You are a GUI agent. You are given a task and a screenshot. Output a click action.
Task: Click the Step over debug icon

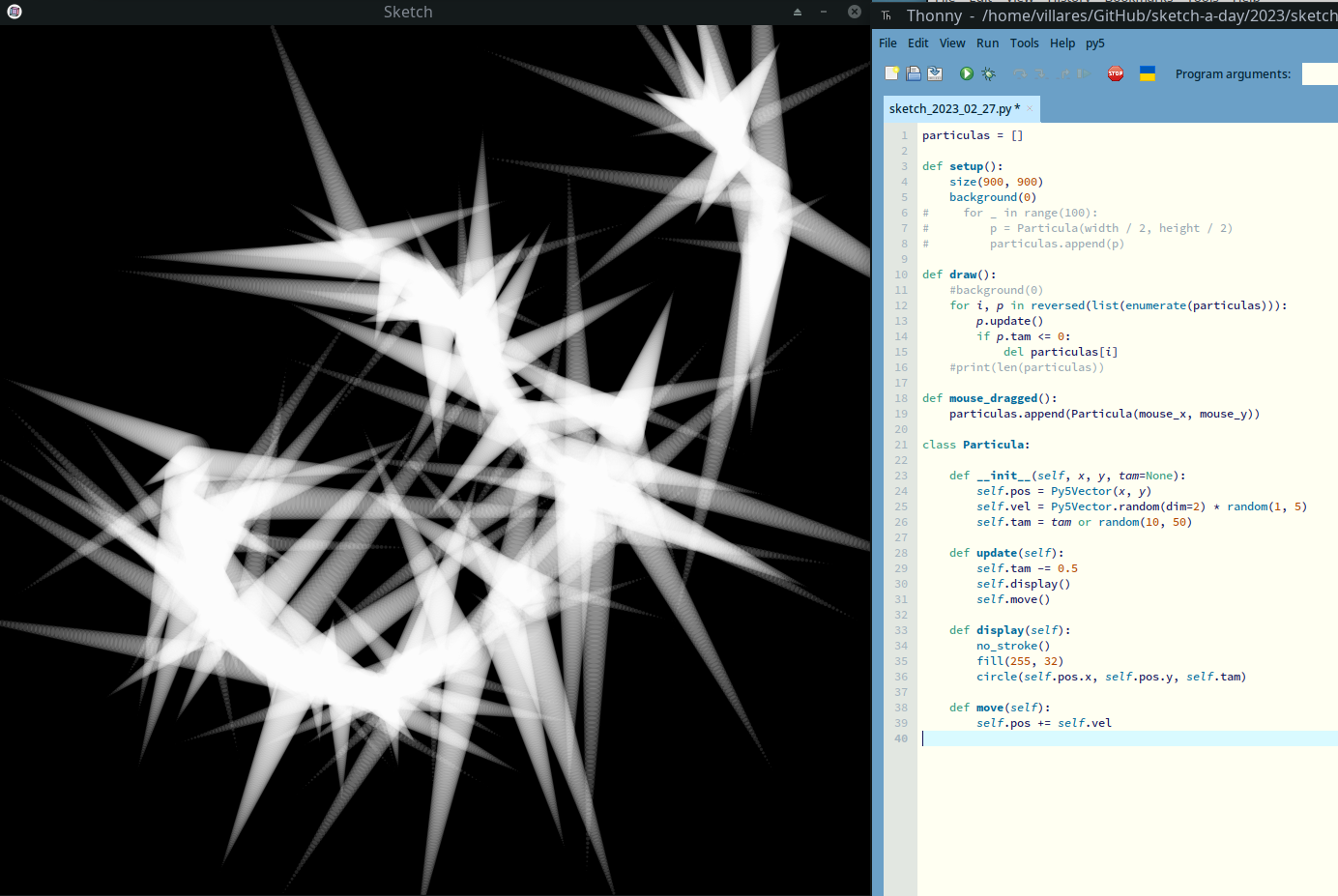pos(1020,73)
